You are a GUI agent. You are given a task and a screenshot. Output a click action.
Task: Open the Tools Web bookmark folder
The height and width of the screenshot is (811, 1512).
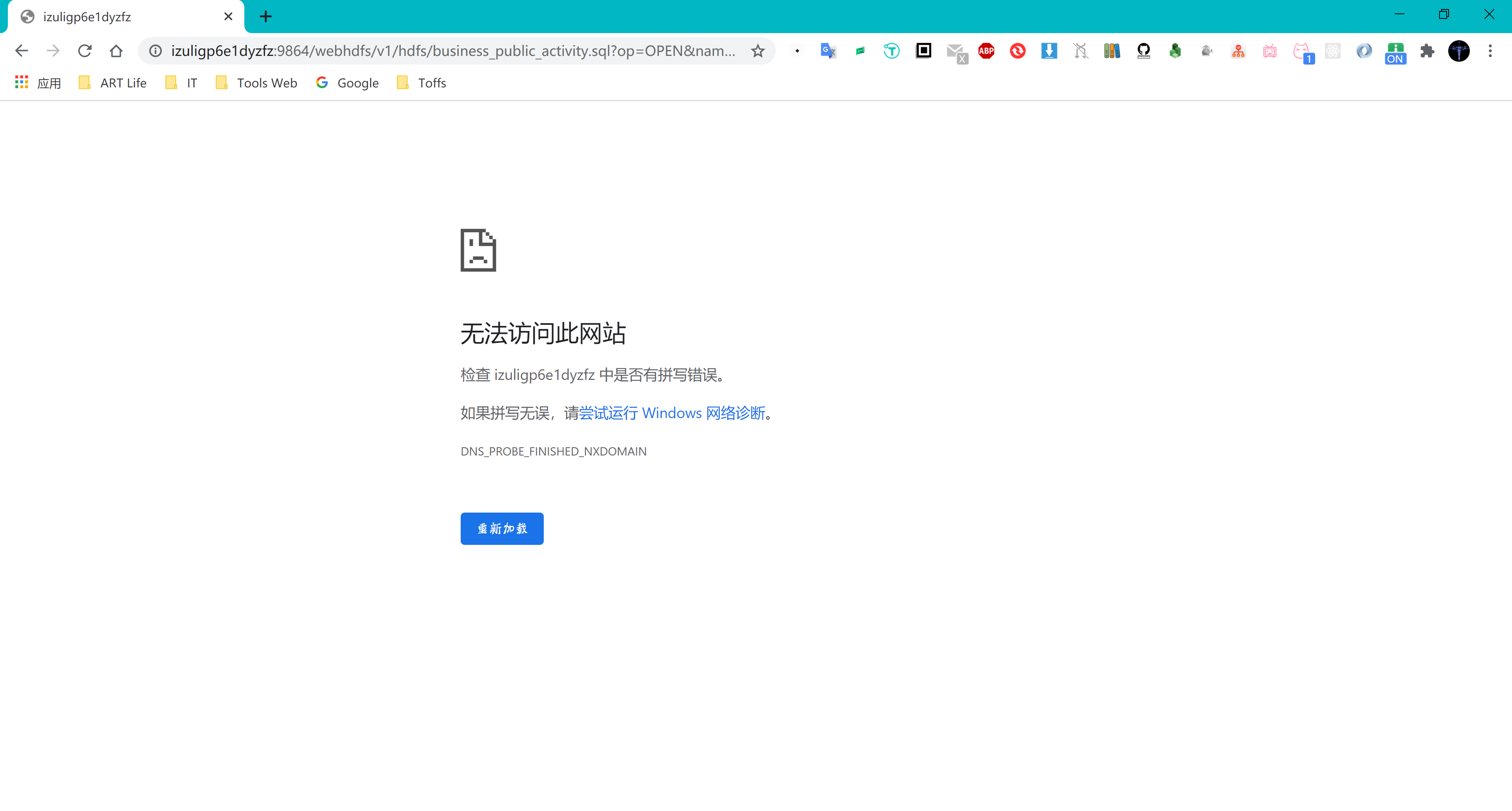click(x=256, y=83)
